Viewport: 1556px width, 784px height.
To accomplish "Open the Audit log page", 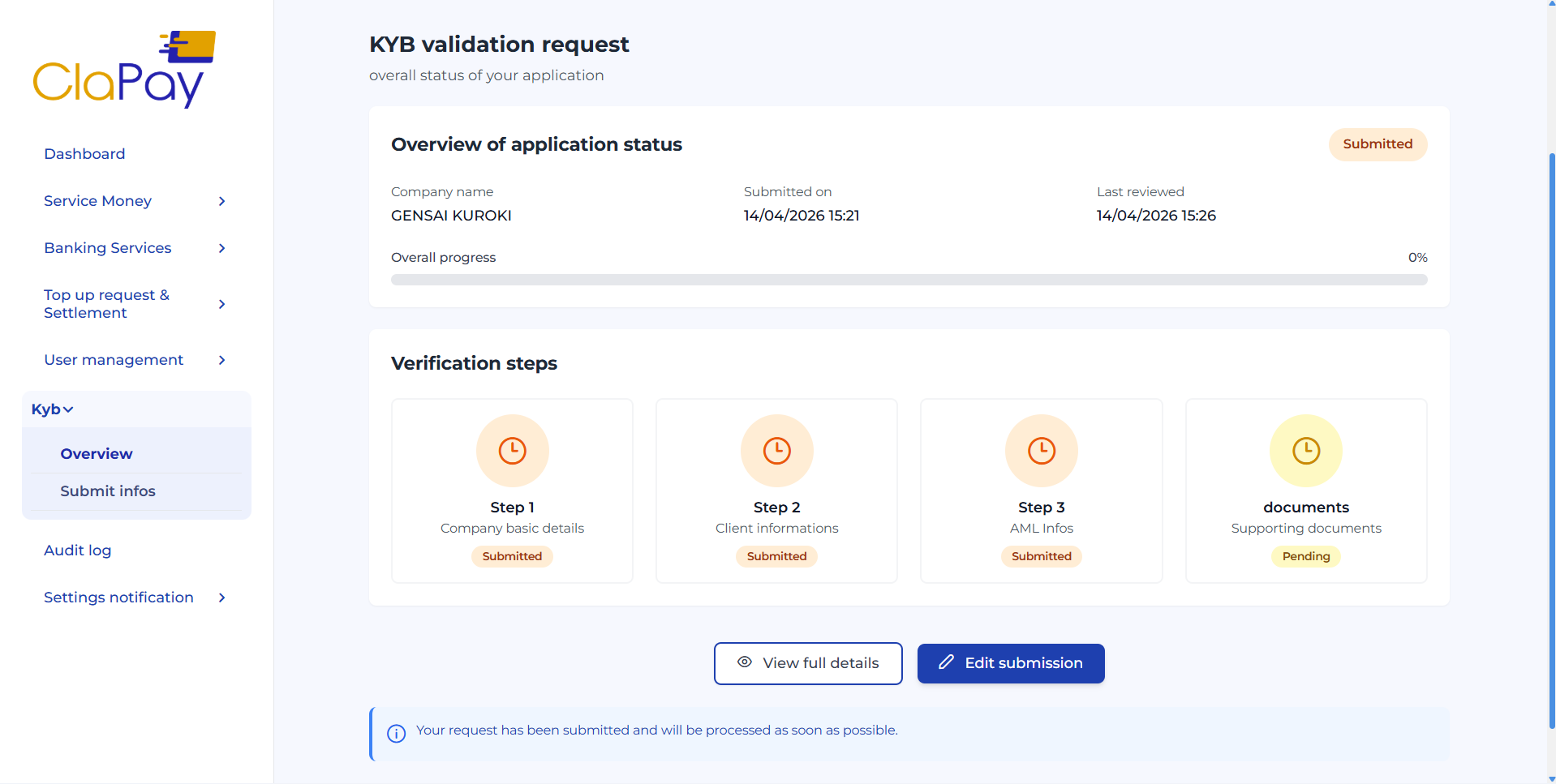I will point(77,550).
